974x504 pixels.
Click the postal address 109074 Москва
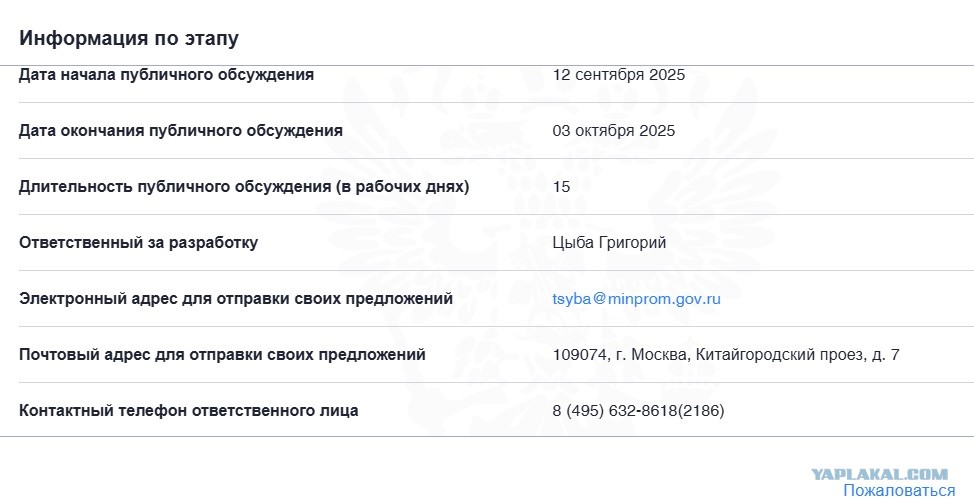click(x=726, y=355)
